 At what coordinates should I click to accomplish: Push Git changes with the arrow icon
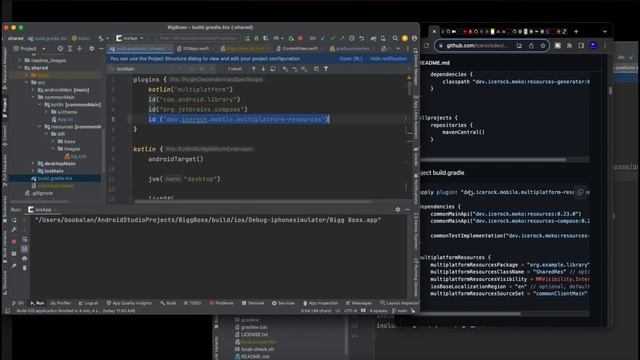[342, 38]
